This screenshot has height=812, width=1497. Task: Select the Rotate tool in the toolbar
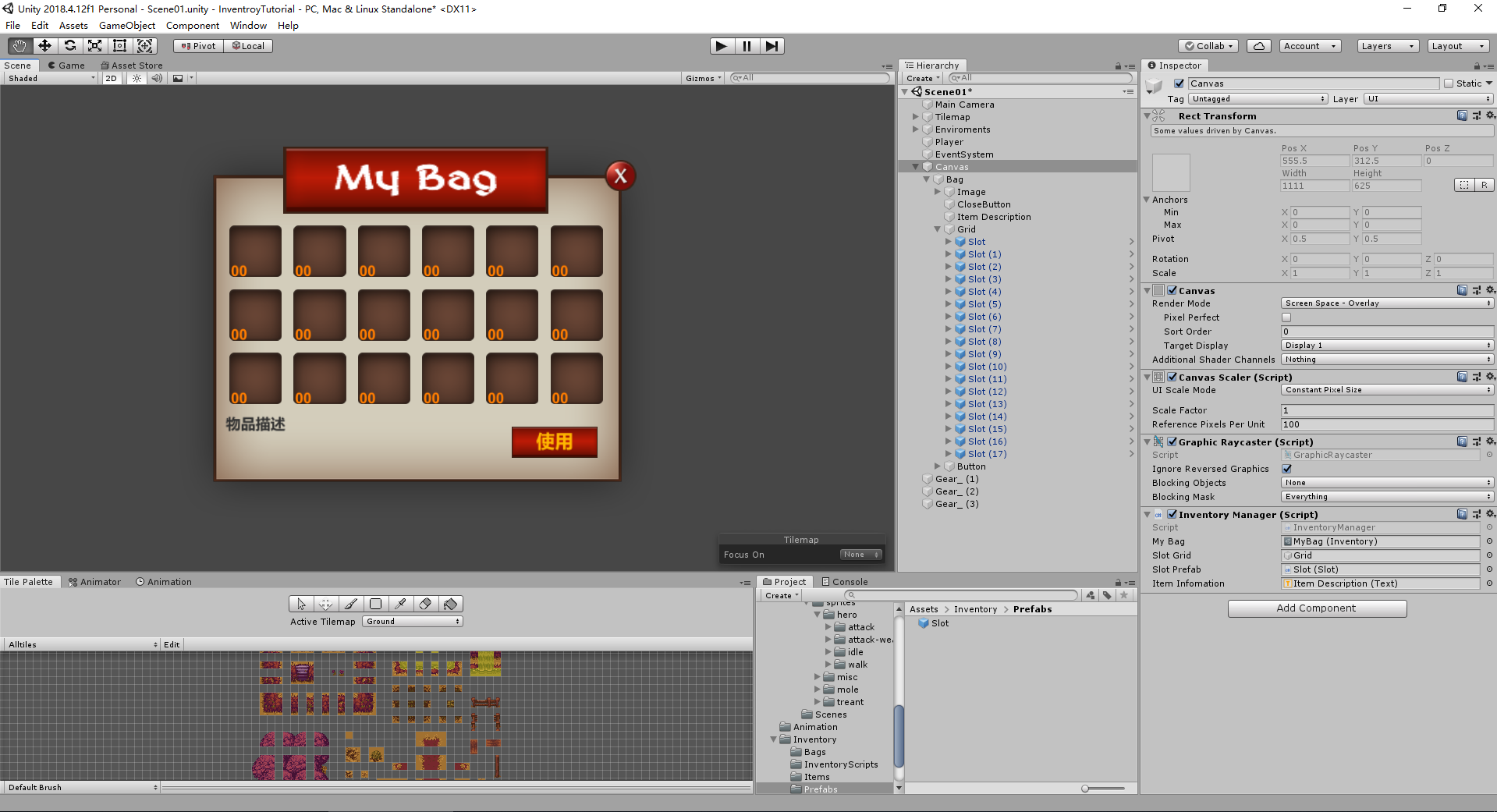click(x=69, y=45)
